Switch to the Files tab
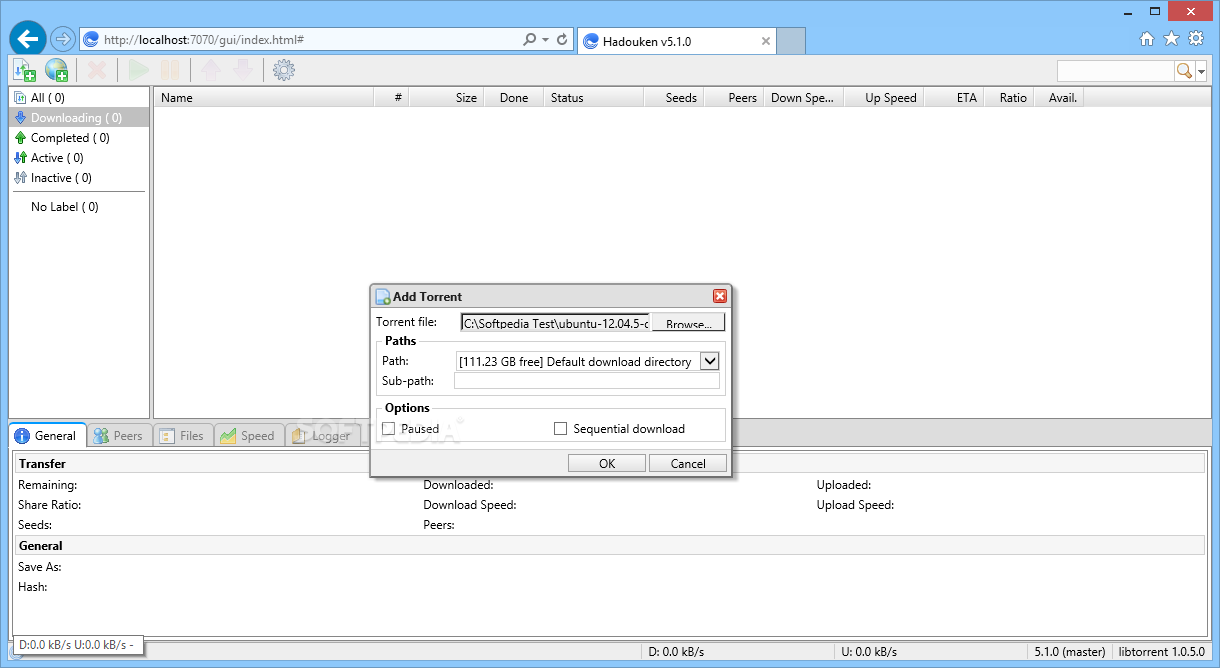Viewport: 1220px width, 668px height. coord(181,435)
